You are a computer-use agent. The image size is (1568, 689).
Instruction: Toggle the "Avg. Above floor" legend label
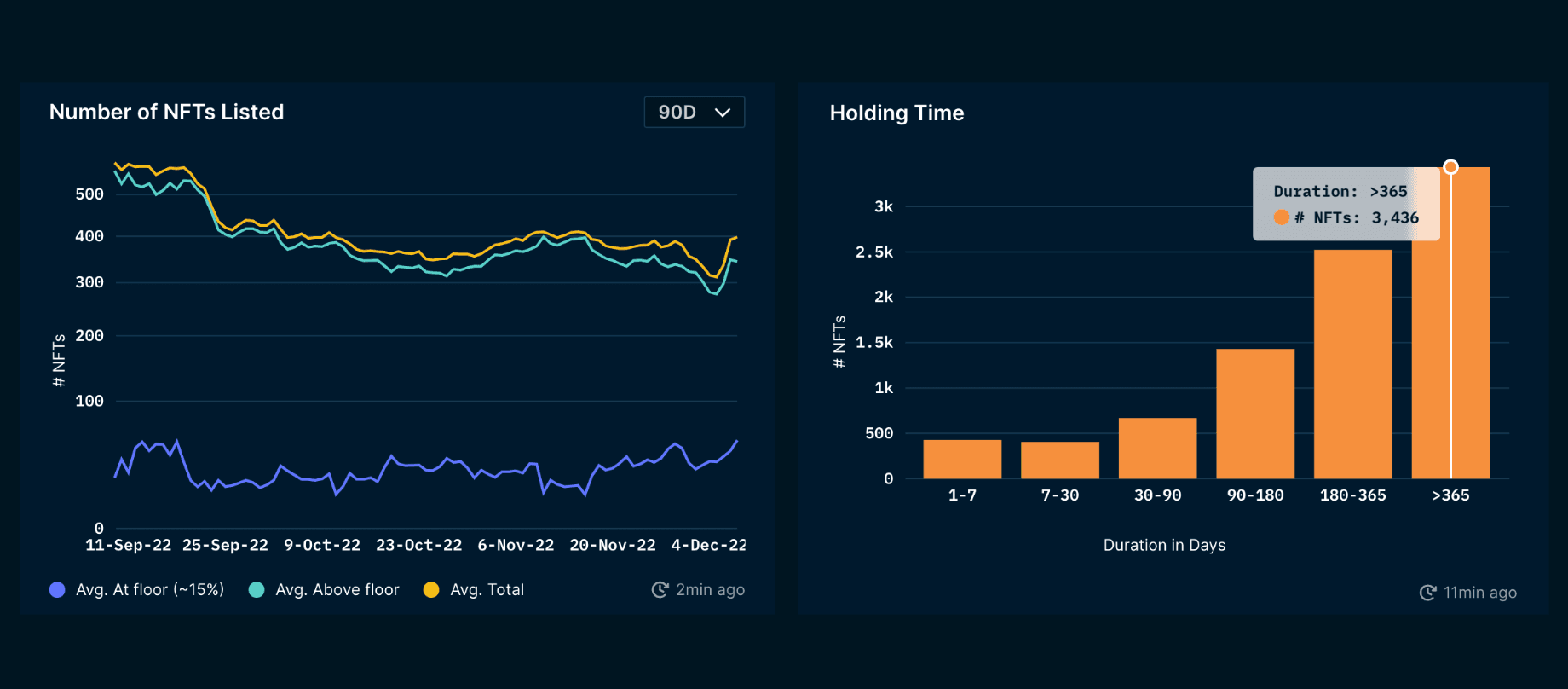click(x=337, y=589)
